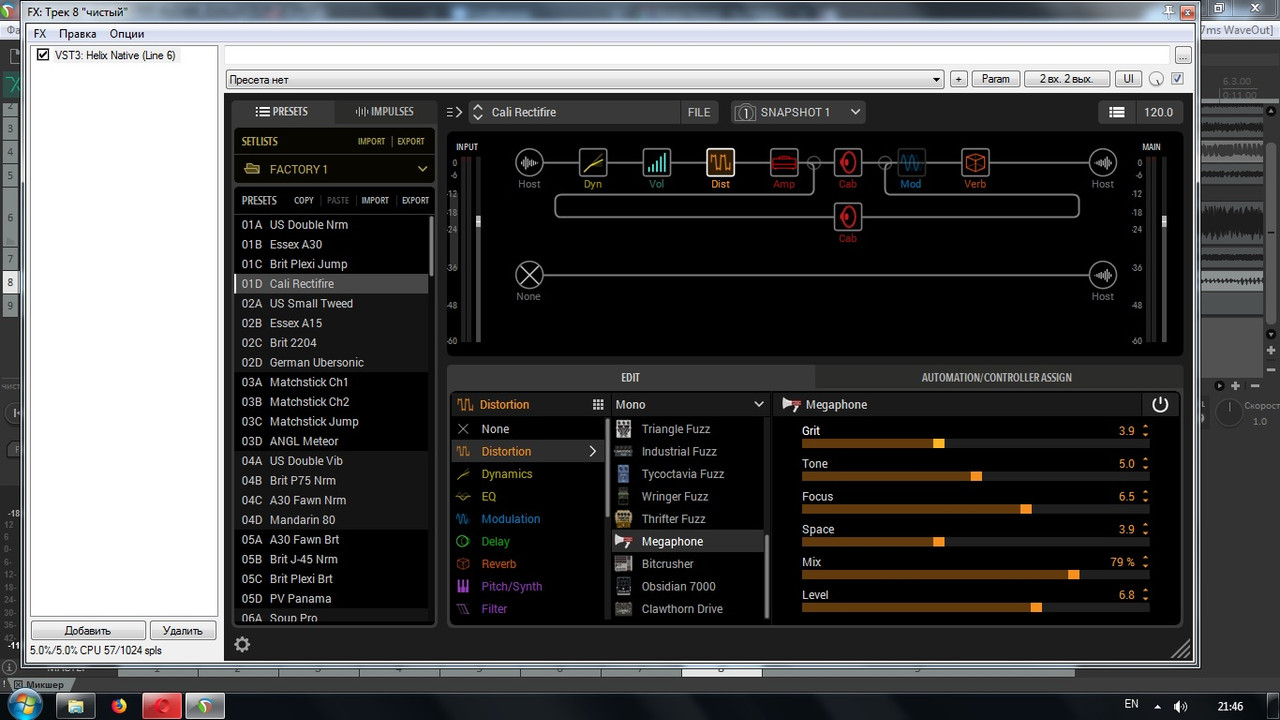The height and width of the screenshot is (720, 1280).
Task: Open the FX menu
Action: (x=40, y=33)
